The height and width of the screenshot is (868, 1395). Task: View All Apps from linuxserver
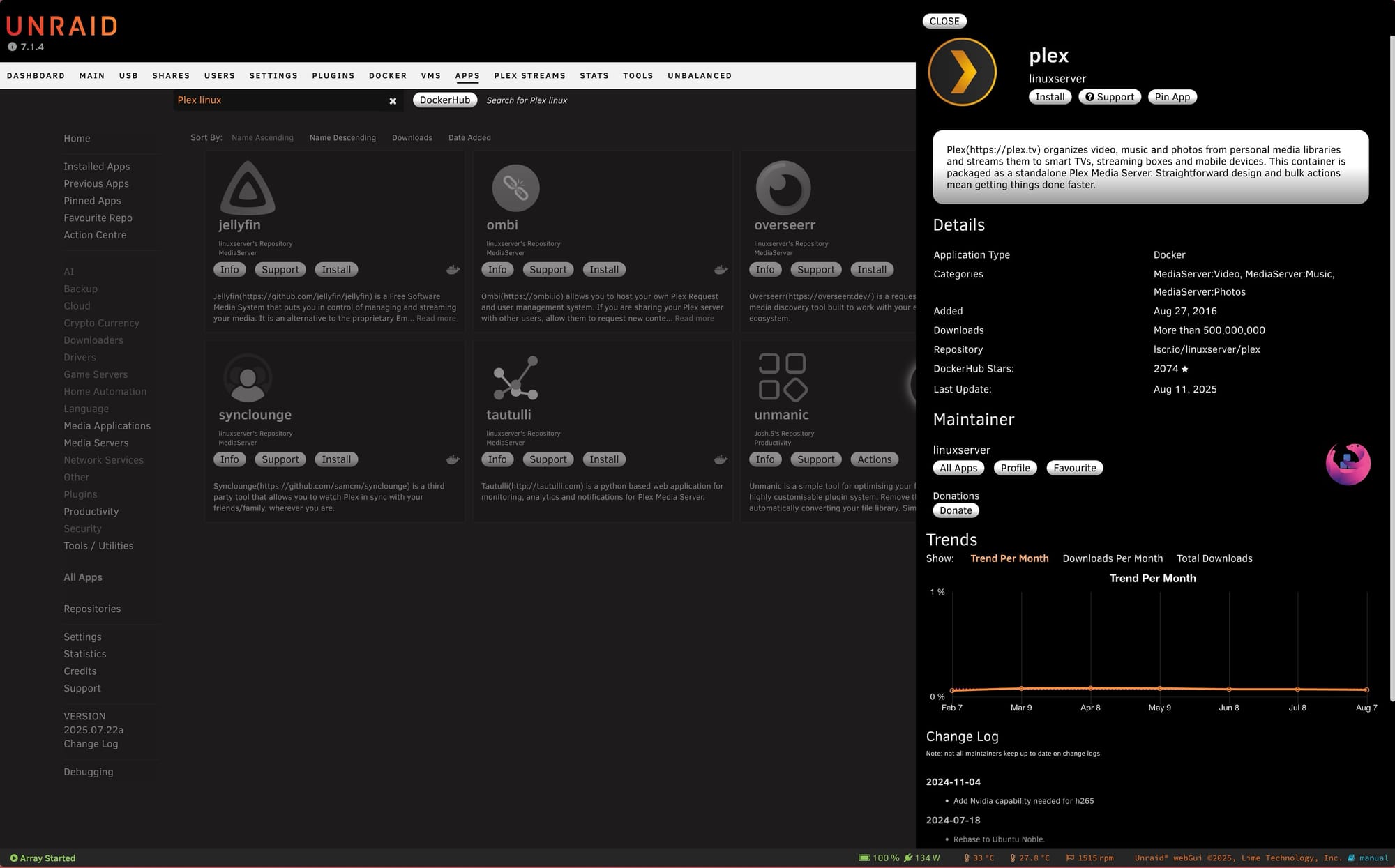tap(958, 468)
